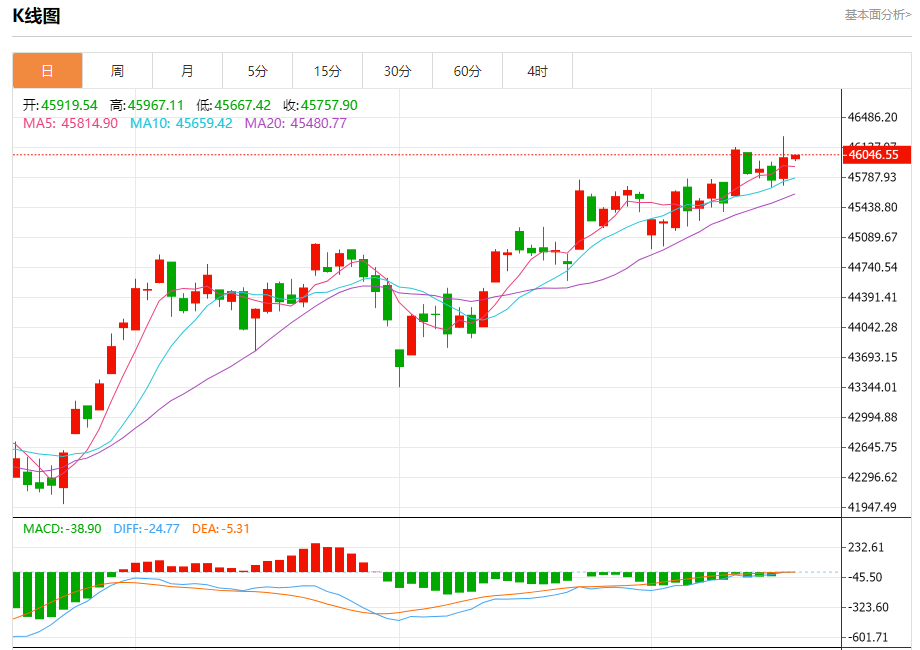The height and width of the screenshot is (650, 920).
Task: Click the 46486.20 price axis label
Action: (x=872, y=117)
